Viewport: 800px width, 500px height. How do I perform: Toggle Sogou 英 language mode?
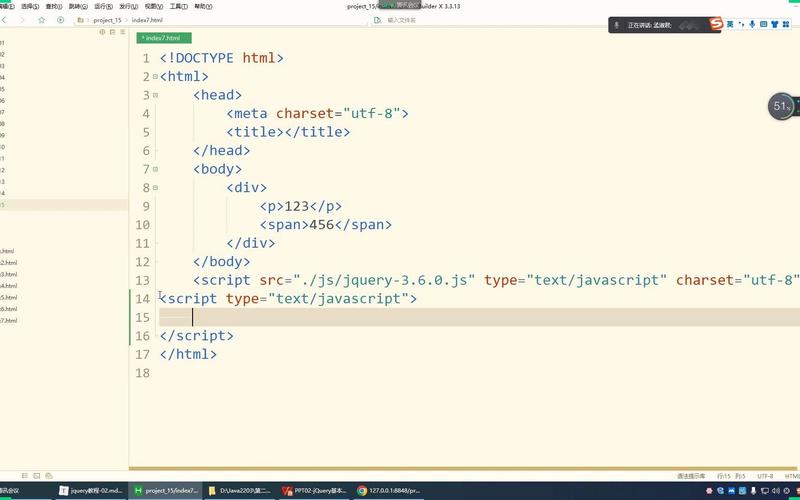pos(730,24)
